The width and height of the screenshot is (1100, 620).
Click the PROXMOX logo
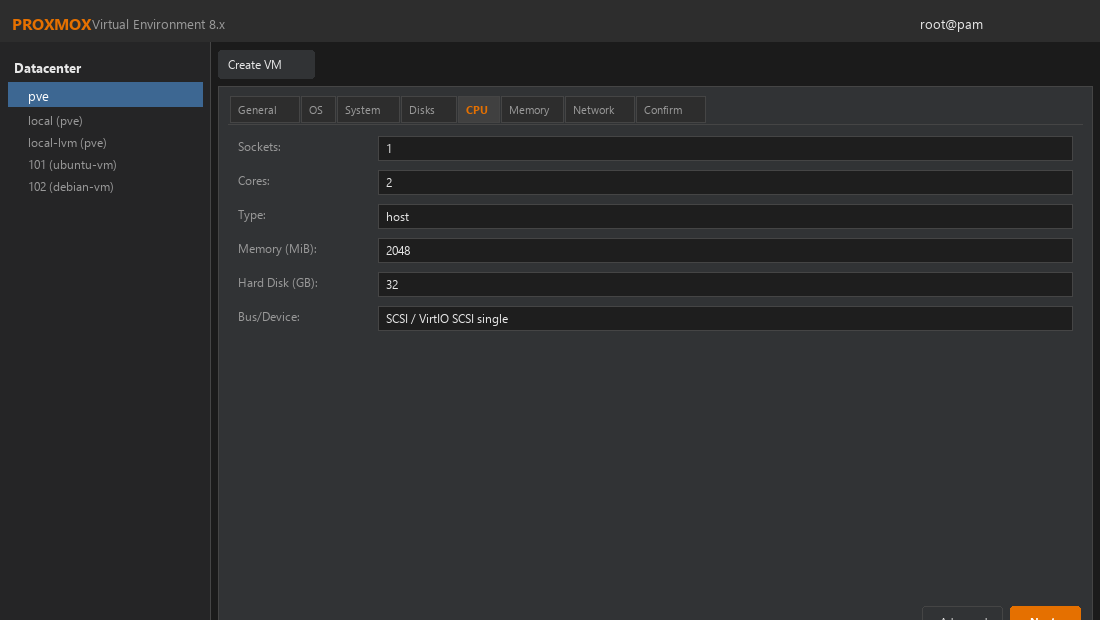[x=52, y=25]
